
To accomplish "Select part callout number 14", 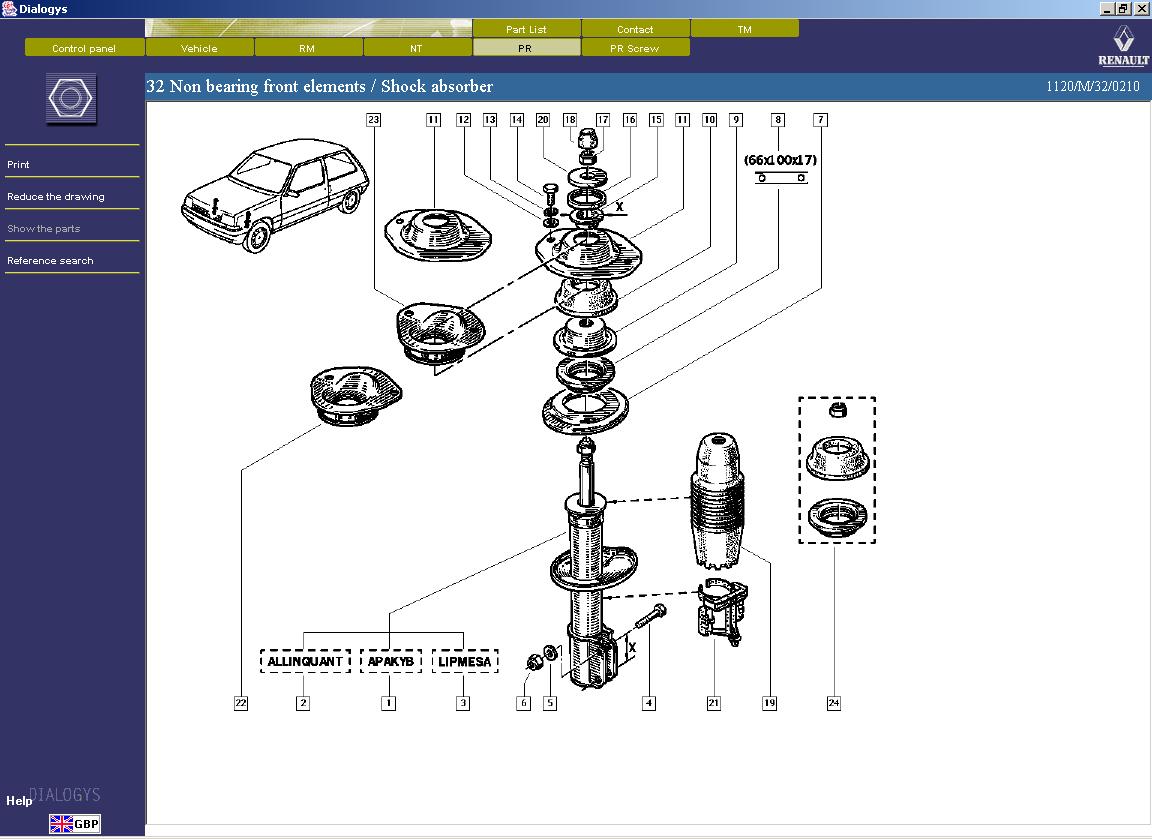I will (x=517, y=120).
